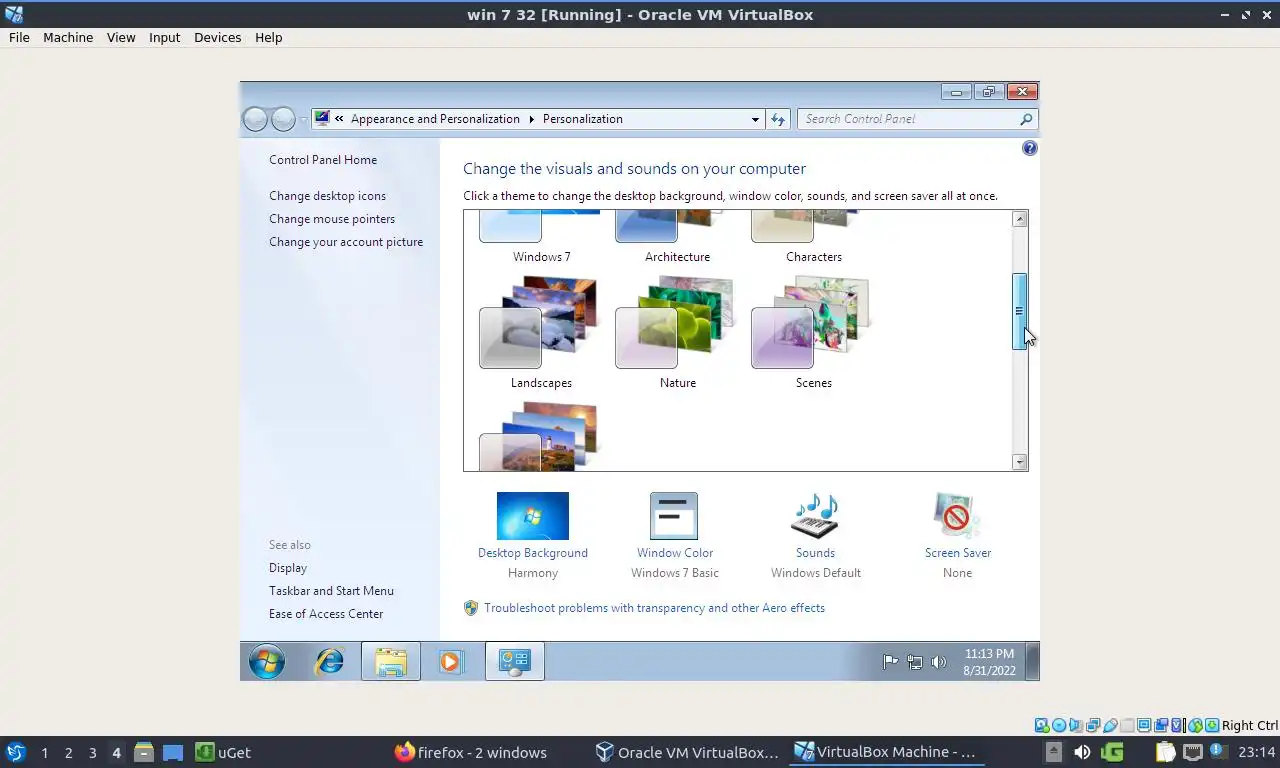The image size is (1280, 768).
Task: Open the Devices menu
Action: pos(217,37)
